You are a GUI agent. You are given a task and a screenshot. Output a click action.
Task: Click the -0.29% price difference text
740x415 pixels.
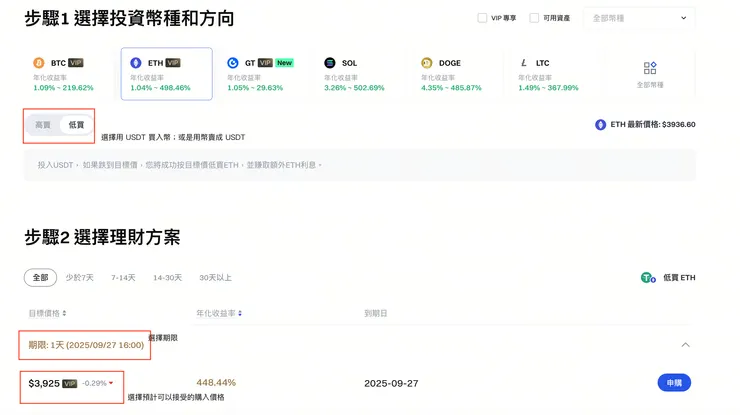[94, 383]
